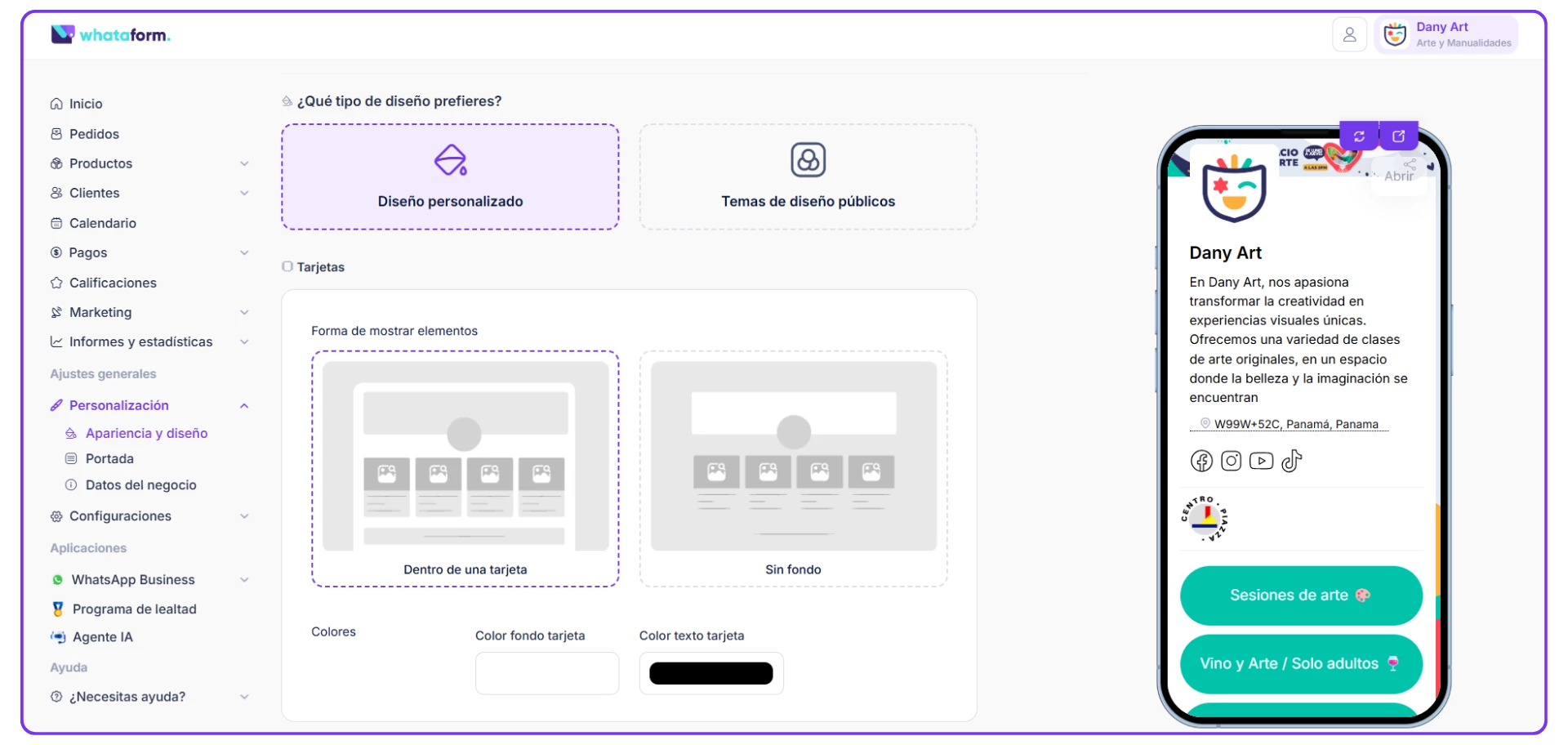This screenshot has height=745, width=1568.
Task: Click the refresh preview icon above phone
Action: click(x=1359, y=136)
